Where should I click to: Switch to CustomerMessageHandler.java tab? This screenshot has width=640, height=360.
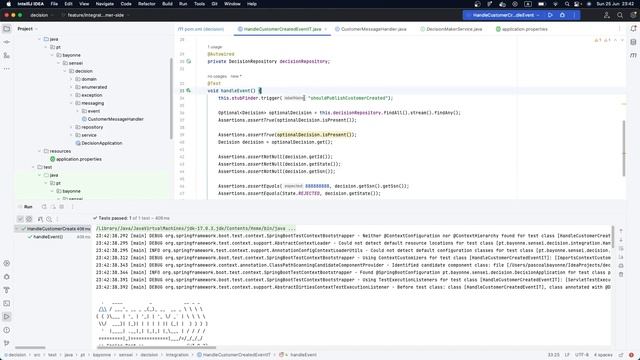tap(371, 29)
